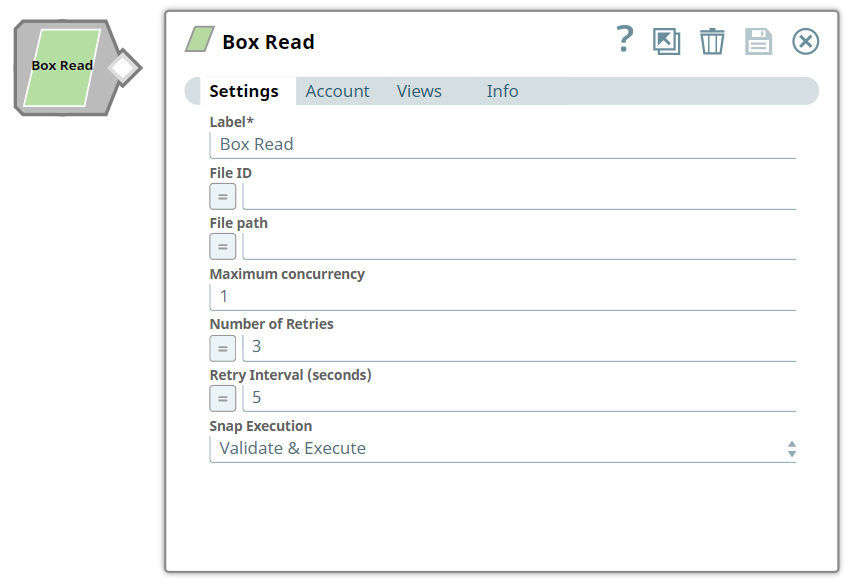Click the Maximum concurrency field

502,297
